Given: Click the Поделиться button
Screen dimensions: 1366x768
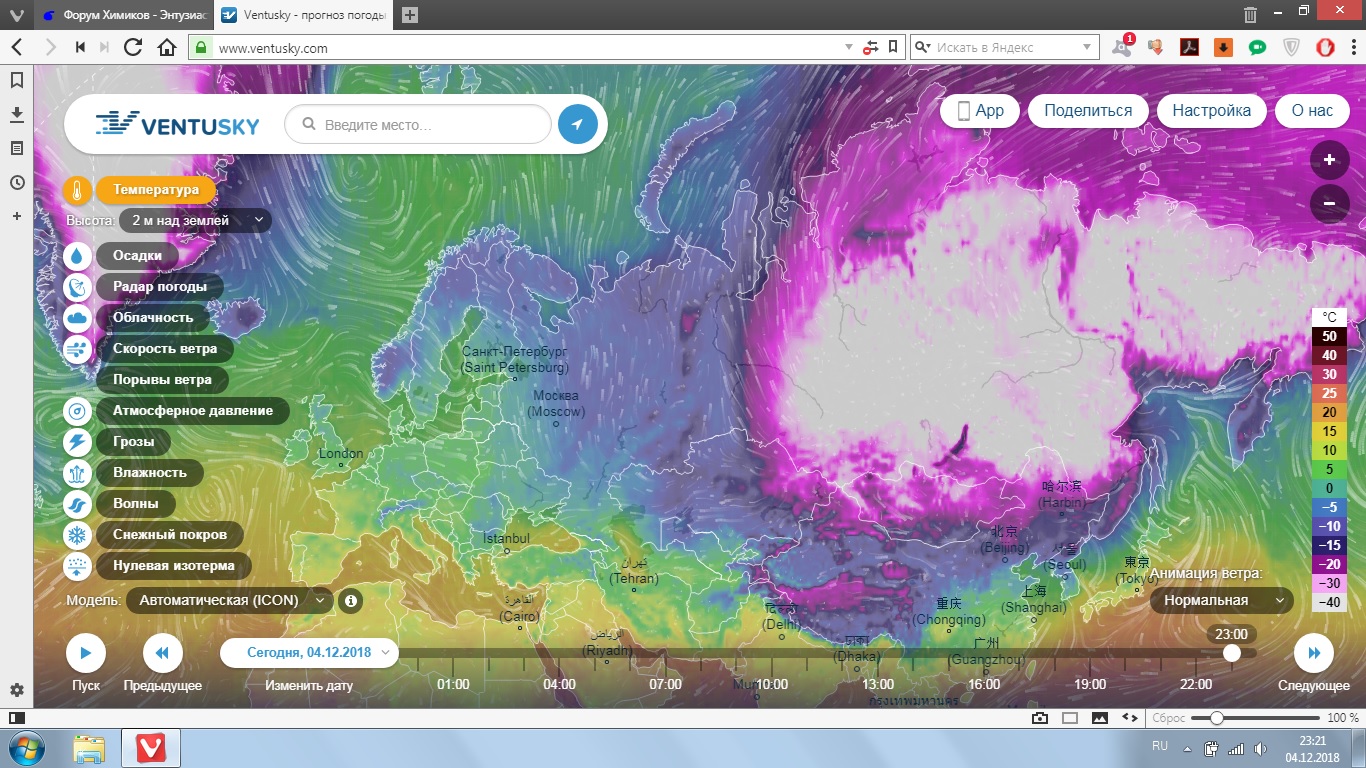Looking at the screenshot, I should [x=1088, y=111].
